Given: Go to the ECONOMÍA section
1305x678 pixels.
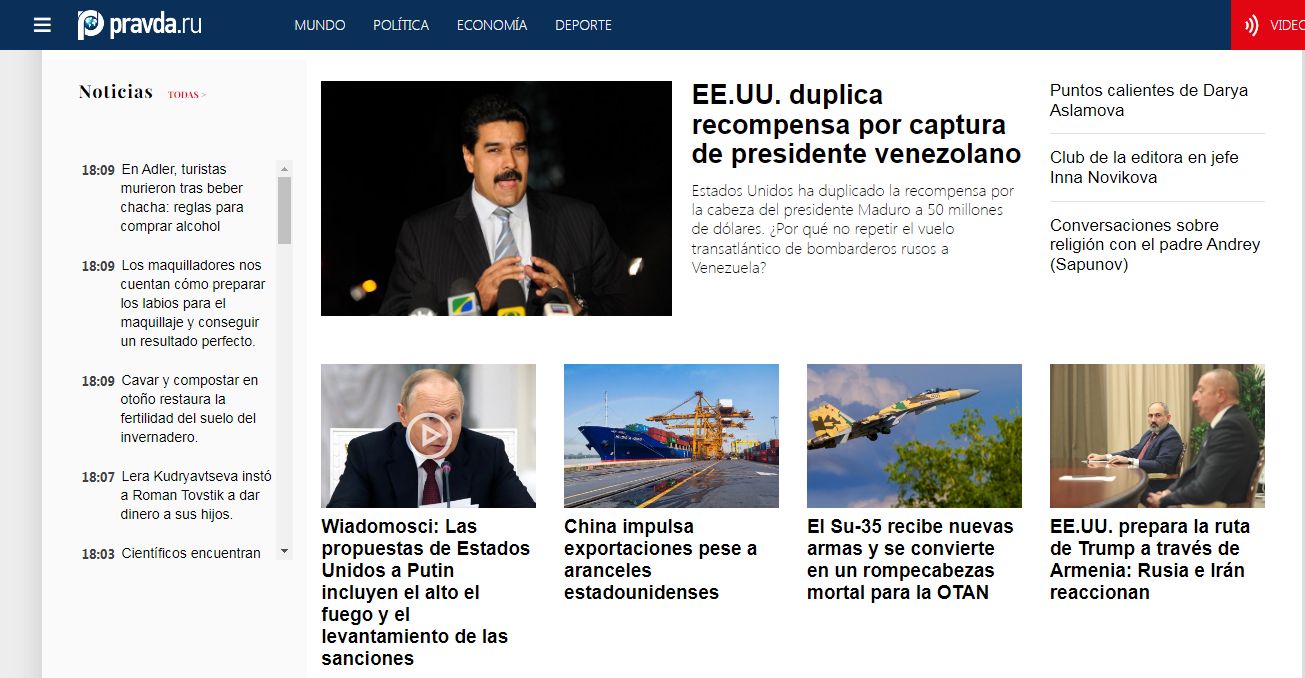Looking at the screenshot, I should pos(492,25).
